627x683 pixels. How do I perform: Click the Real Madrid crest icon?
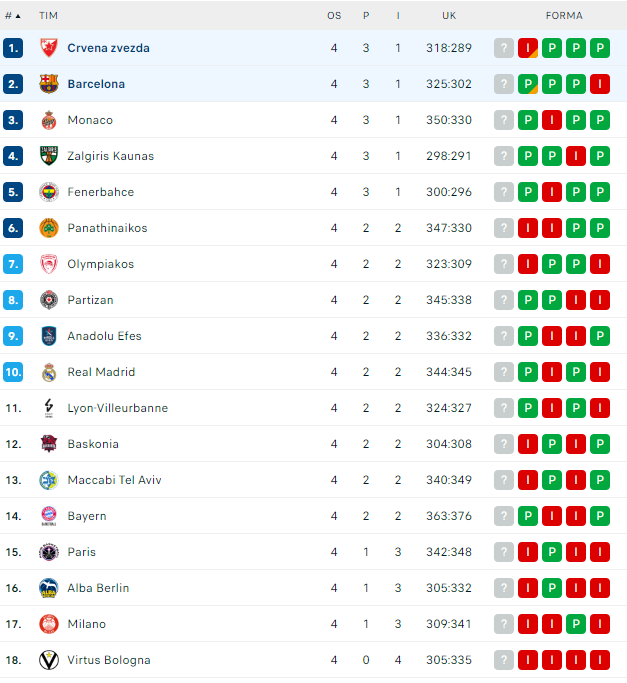[49, 372]
